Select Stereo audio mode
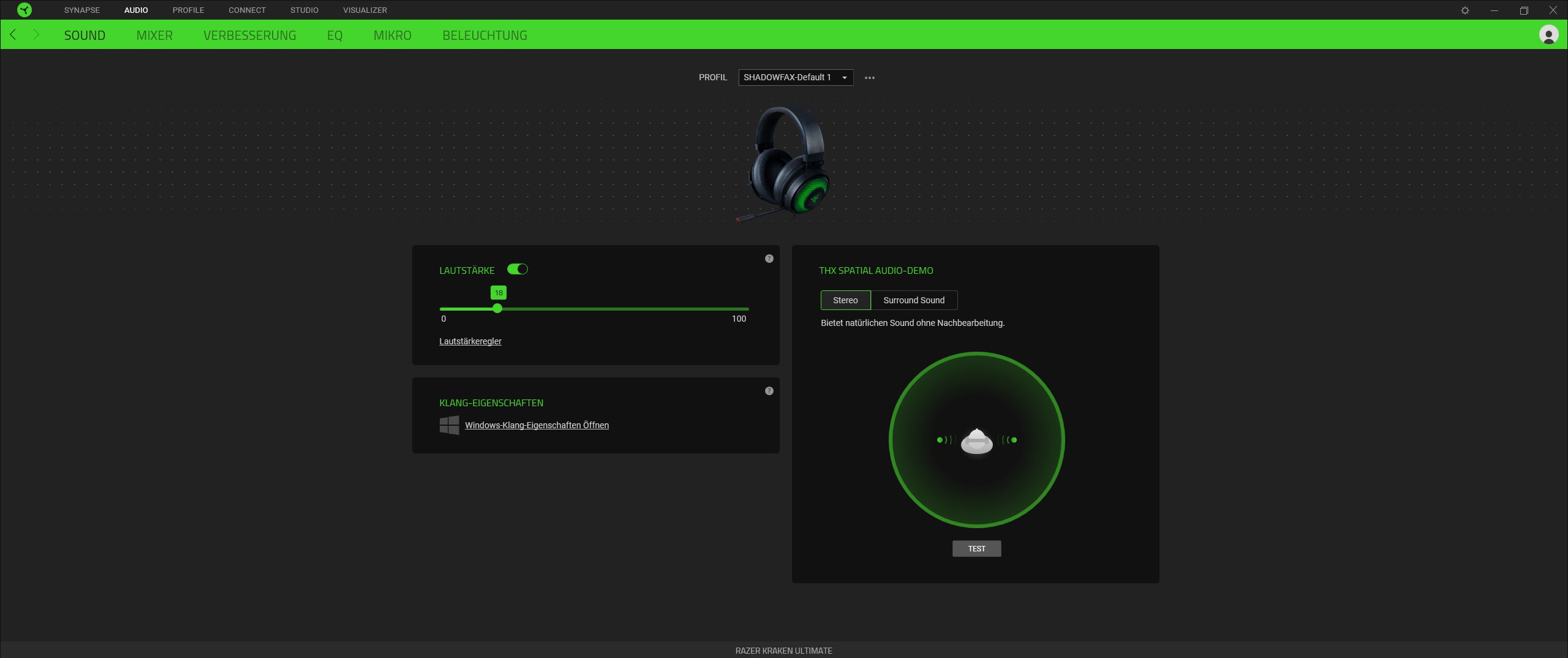Viewport: 1568px width, 658px height. coord(845,300)
